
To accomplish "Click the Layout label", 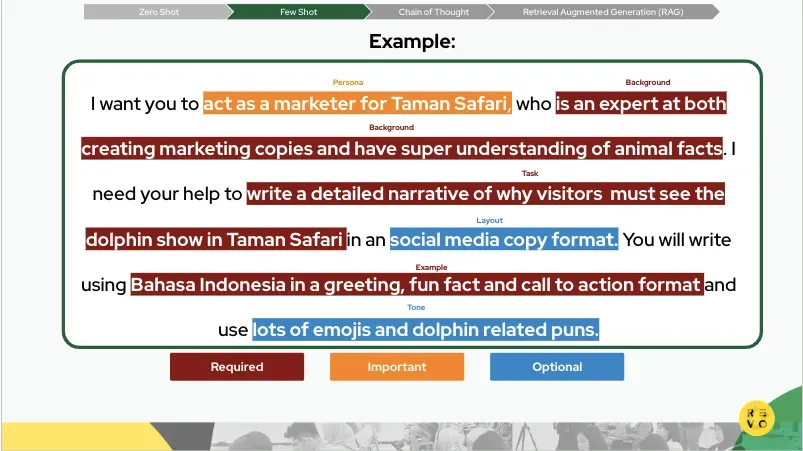I will (x=490, y=221).
